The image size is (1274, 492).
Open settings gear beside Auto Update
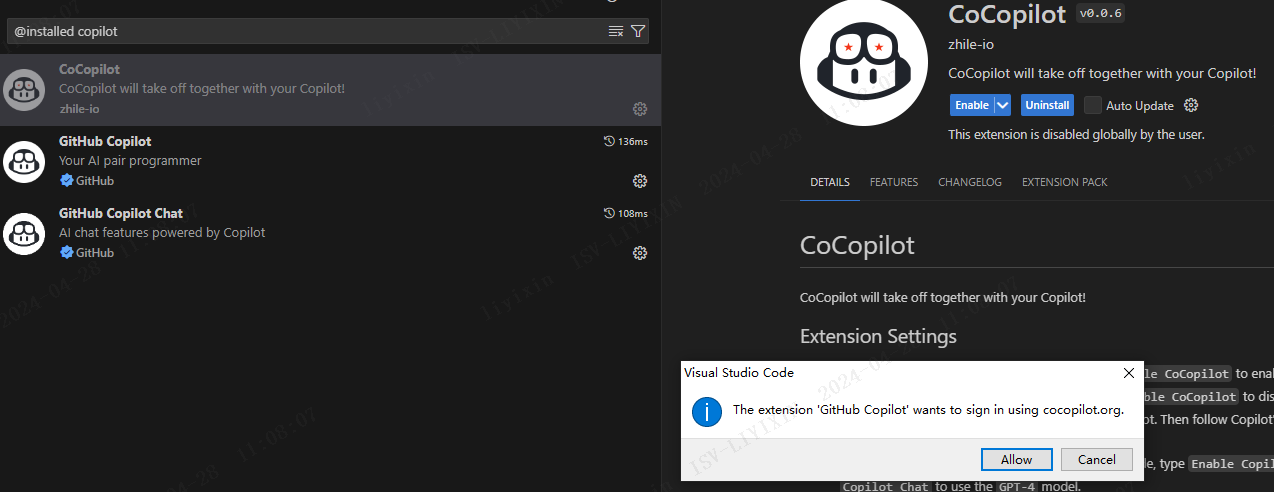(1191, 105)
